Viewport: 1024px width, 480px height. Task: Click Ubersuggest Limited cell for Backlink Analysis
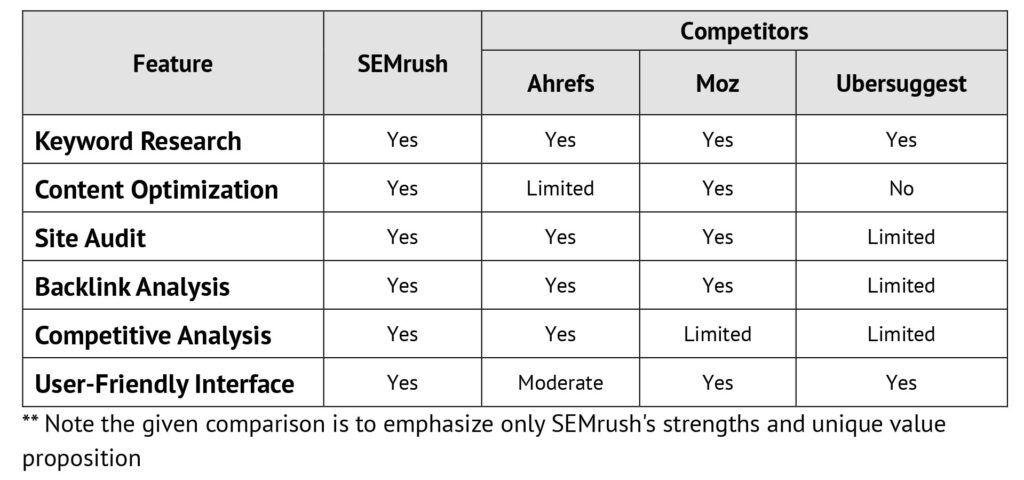[901, 285]
